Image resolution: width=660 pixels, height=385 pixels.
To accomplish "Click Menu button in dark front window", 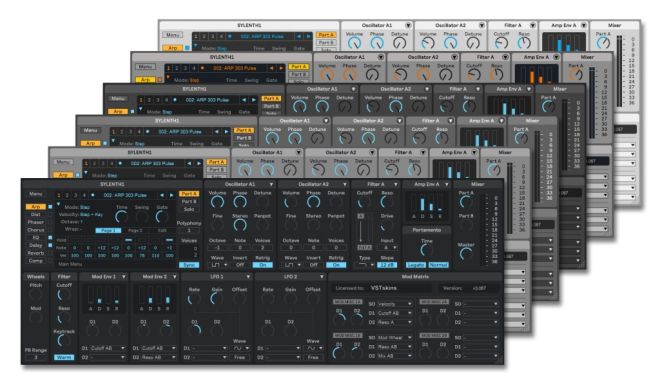I will pyautogui.click(x=36, y=194).
